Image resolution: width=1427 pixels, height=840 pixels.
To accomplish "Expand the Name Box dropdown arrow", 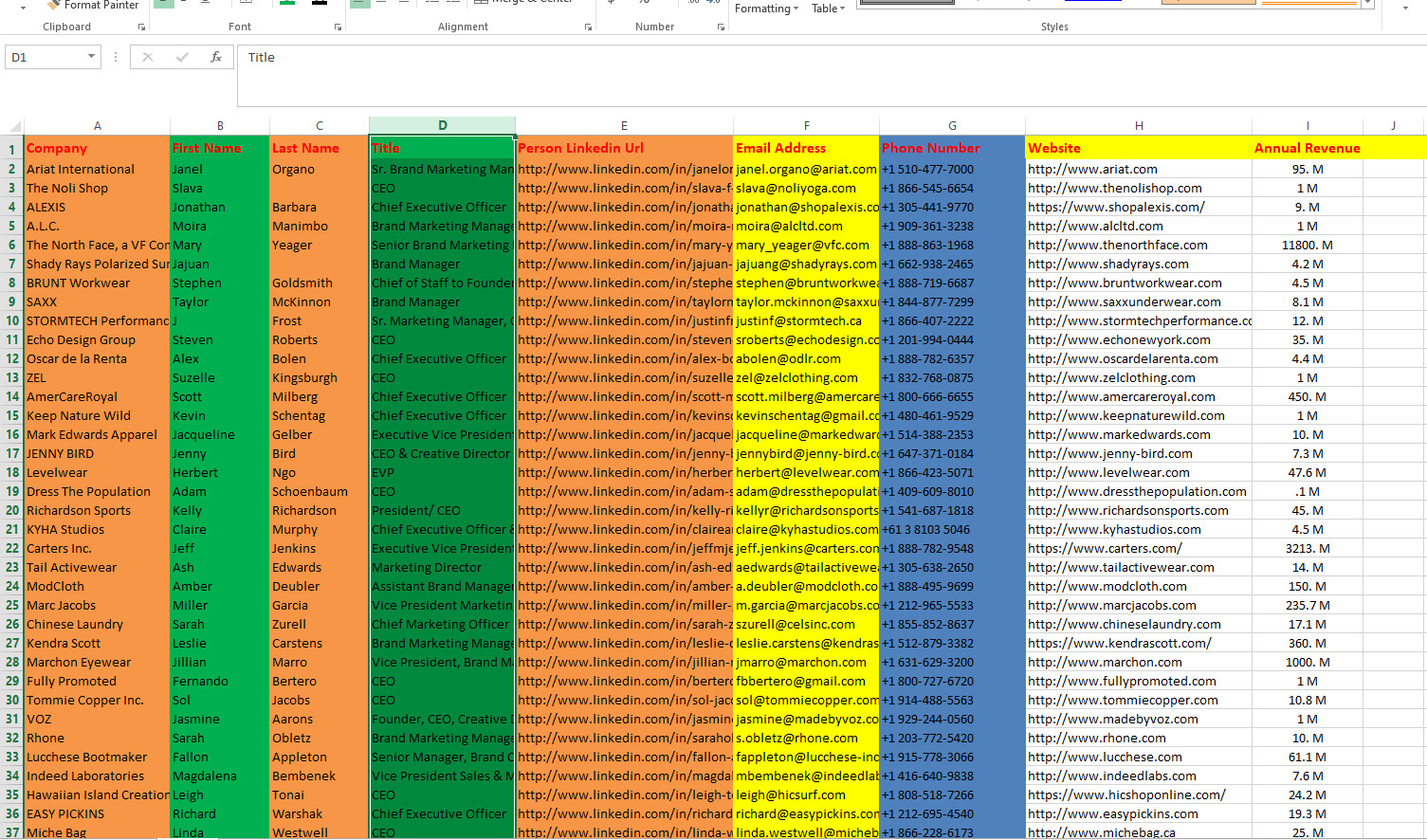I will tap(91, 57).
